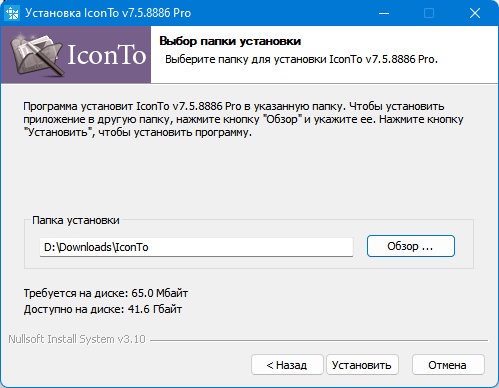Click the Выберите папку для установки subtitle
The width and height of the screenshot is (499, 388).
[301, 59]
